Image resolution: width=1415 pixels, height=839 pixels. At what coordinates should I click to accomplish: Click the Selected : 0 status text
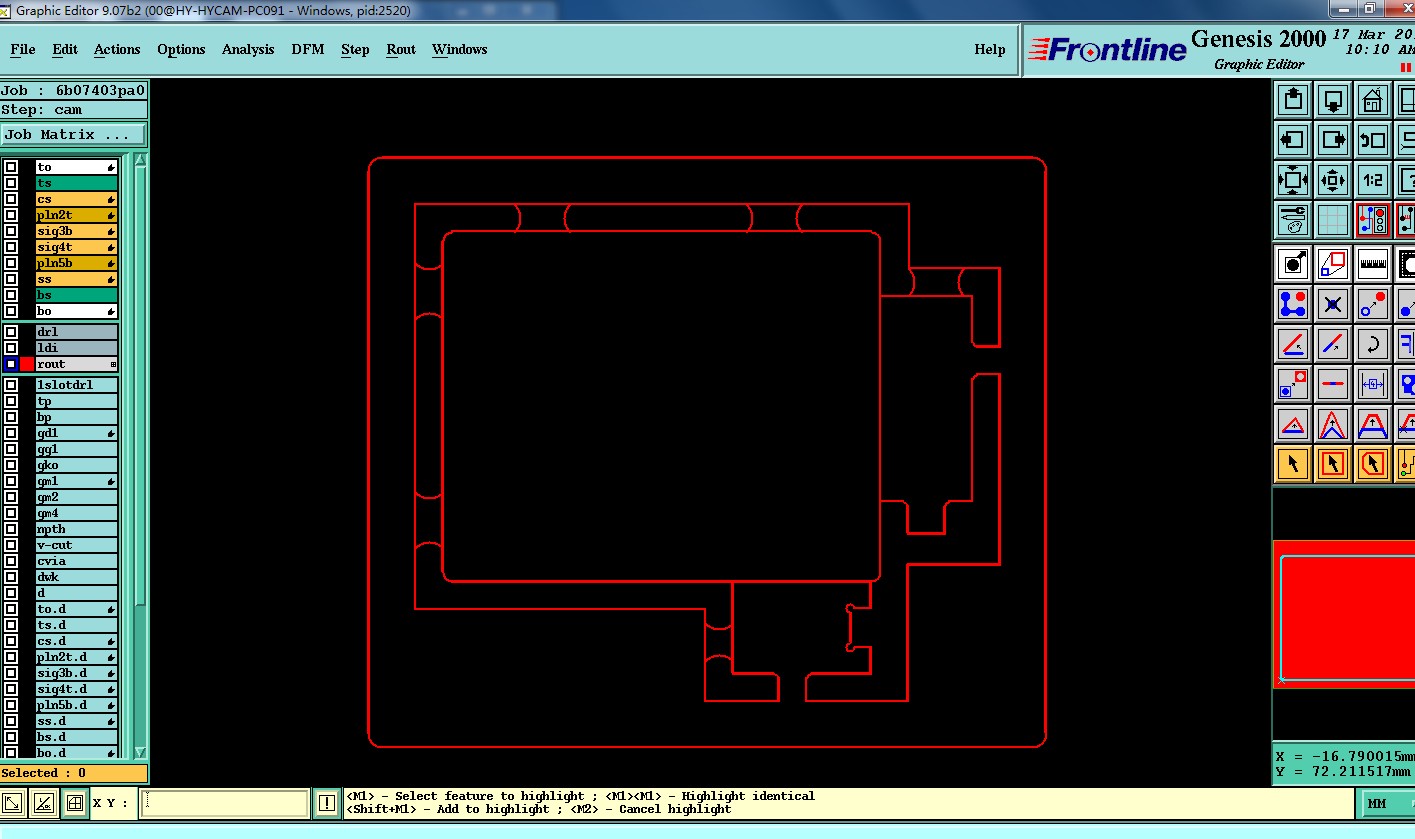click(x=44, y=773)
